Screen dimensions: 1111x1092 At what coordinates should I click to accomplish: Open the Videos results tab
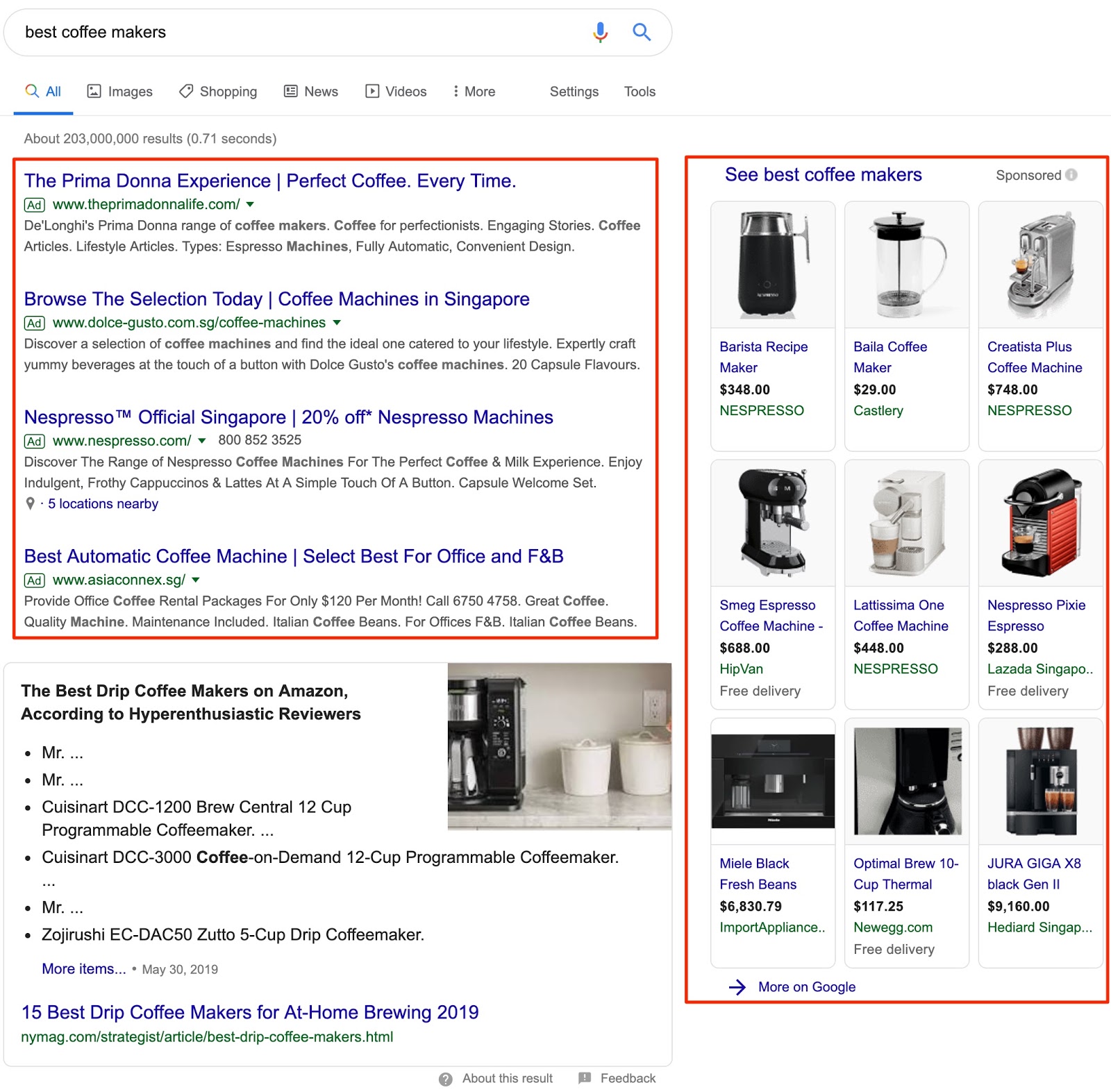396,92
